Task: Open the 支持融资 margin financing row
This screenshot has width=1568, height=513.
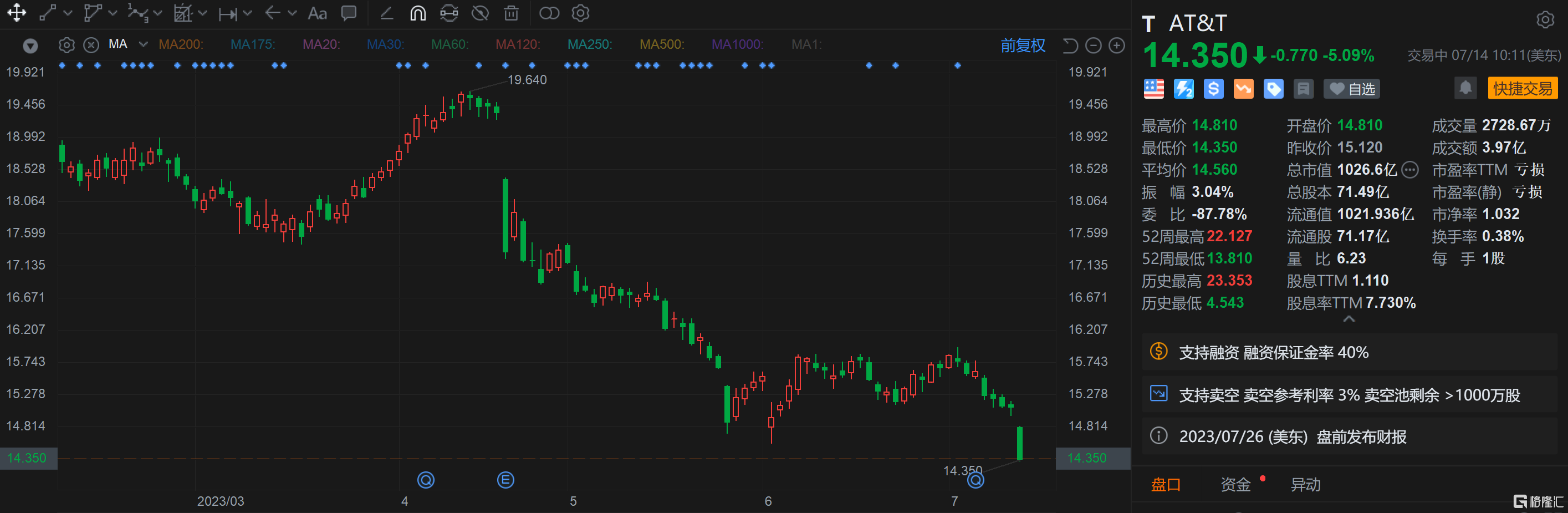Action: (x=1349, y=352)
